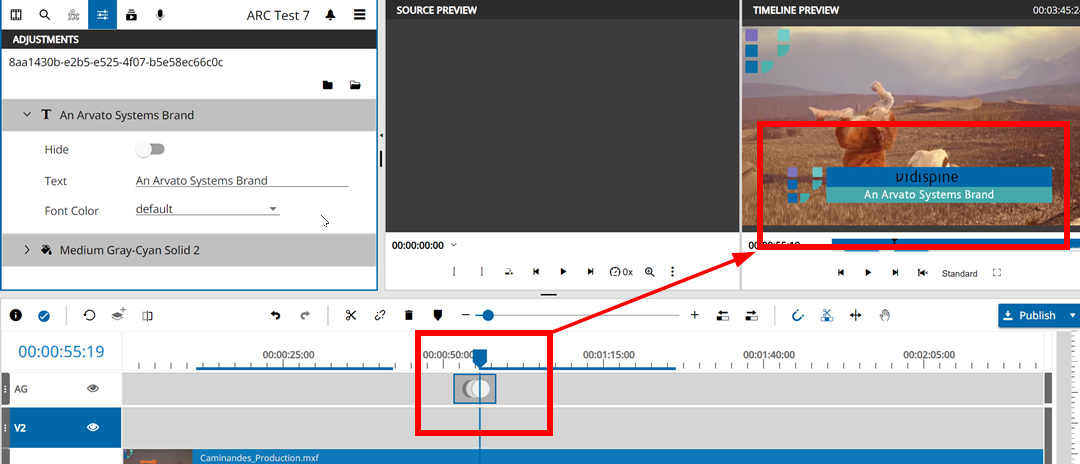Toggle visibility of the AG track
This screenshot has width=1080, height=464.
tap(93, 388)
